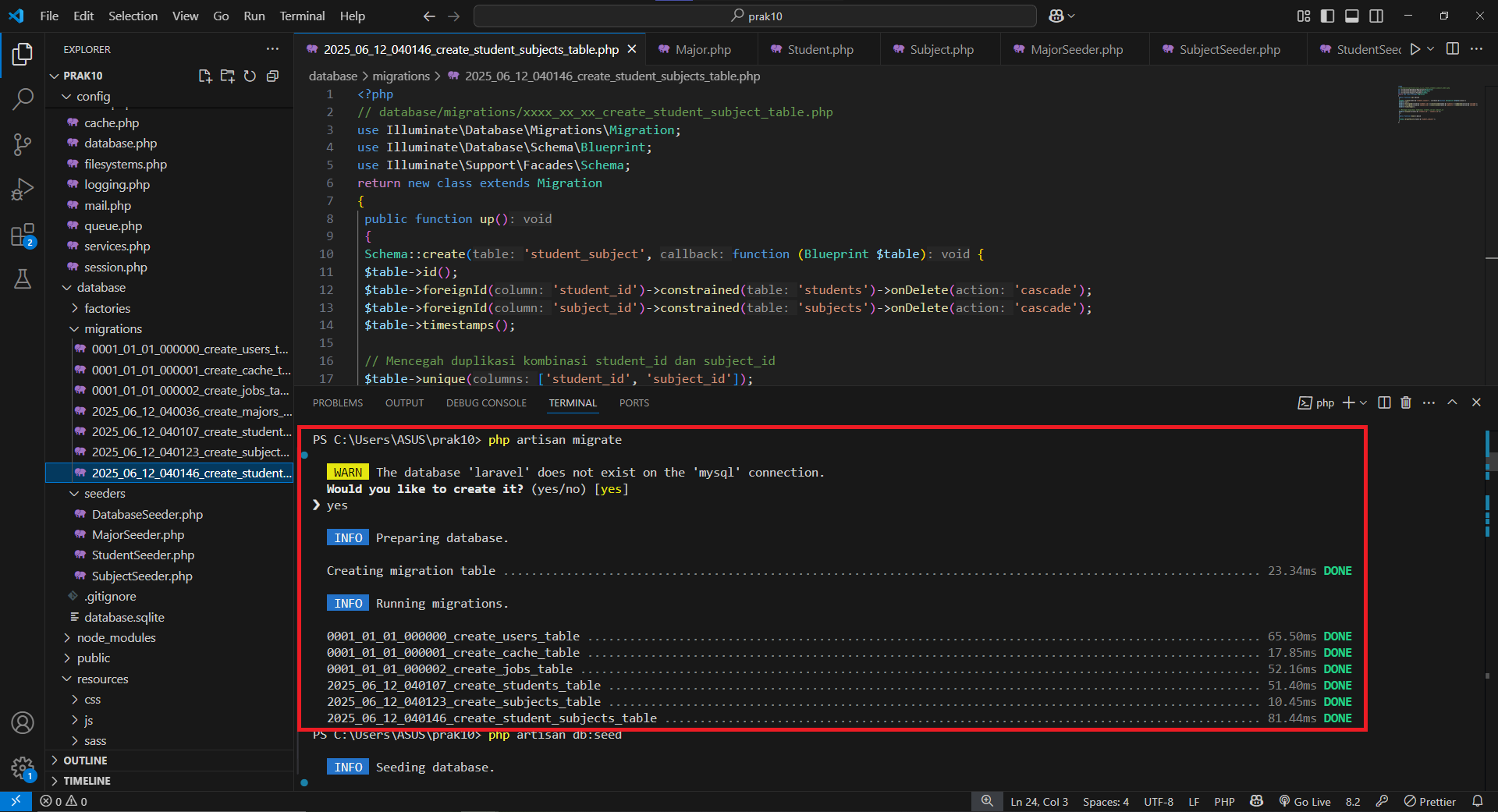Open the Testing beaker icon

point(23,279)
